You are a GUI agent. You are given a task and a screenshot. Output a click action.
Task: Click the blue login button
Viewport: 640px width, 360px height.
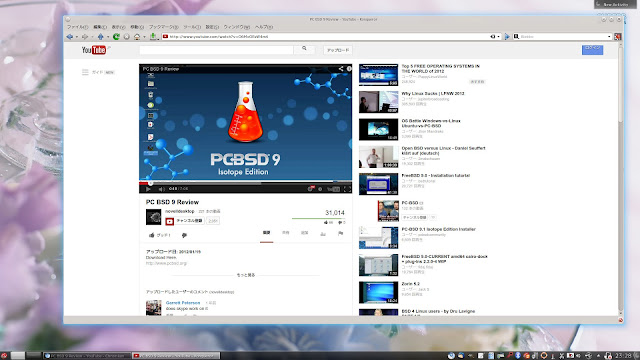pyautogui.click(x=592, y=49)
